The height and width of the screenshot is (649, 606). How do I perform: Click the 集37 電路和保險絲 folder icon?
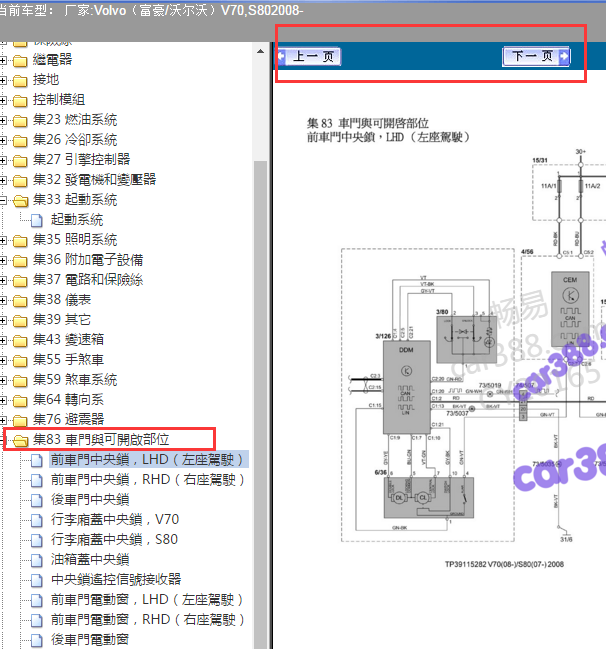coord(20,281)
